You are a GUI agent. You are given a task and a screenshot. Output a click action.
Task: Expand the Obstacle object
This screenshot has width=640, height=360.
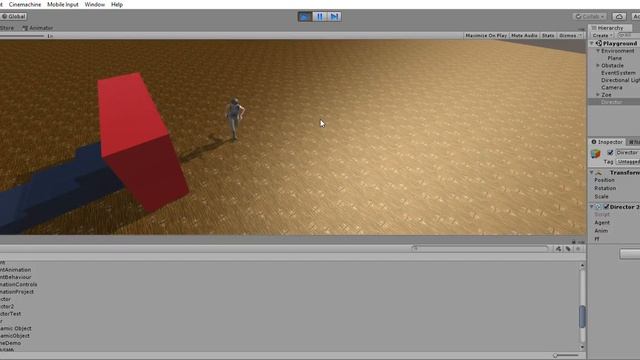tap(598, 66)
